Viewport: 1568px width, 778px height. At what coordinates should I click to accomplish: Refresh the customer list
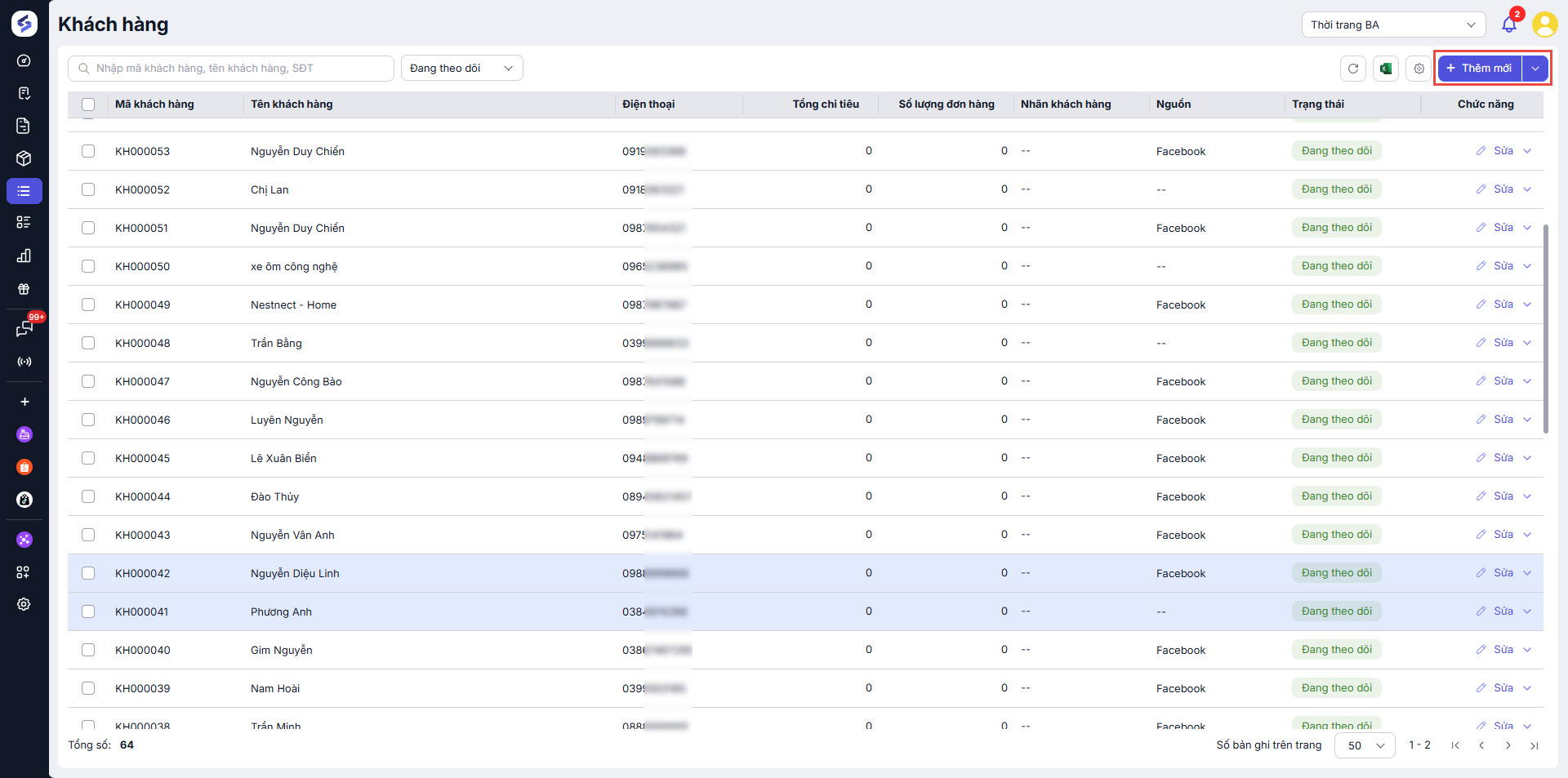click(x=1353, y=69)
